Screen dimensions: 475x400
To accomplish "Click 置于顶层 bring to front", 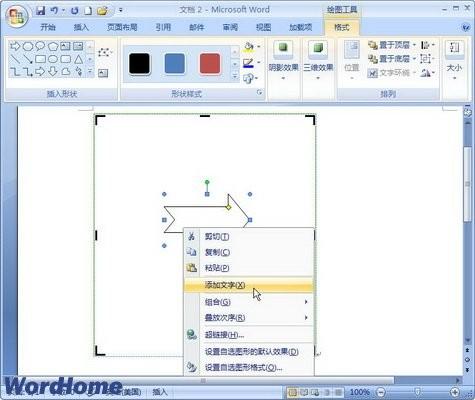I will pyautogui.click(x=392, y=45).
